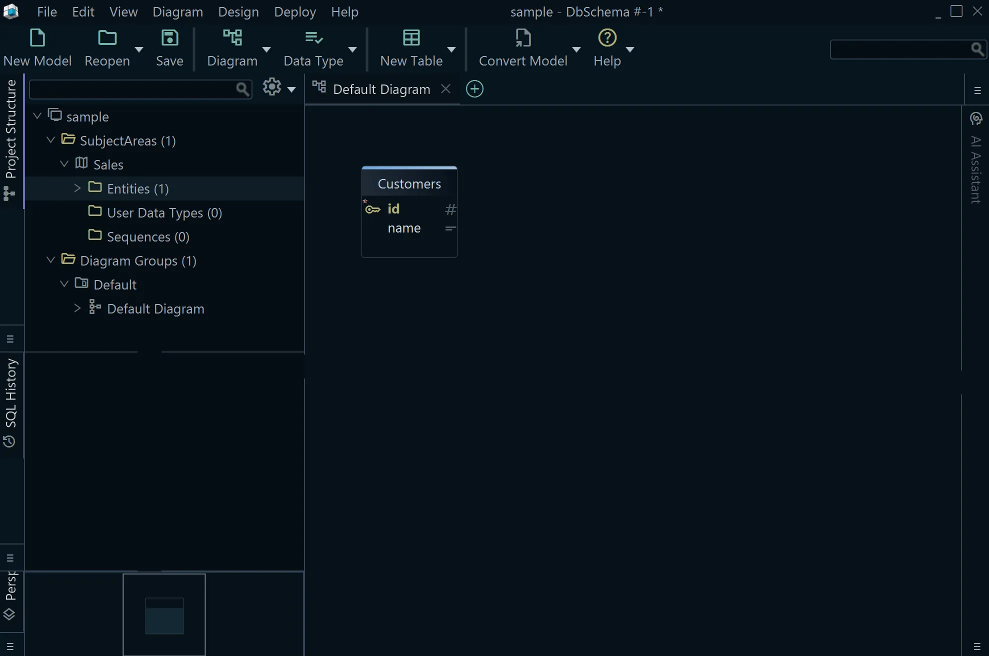
Task: Add a new diagram tab with plus icon
Action: [475, 89]
